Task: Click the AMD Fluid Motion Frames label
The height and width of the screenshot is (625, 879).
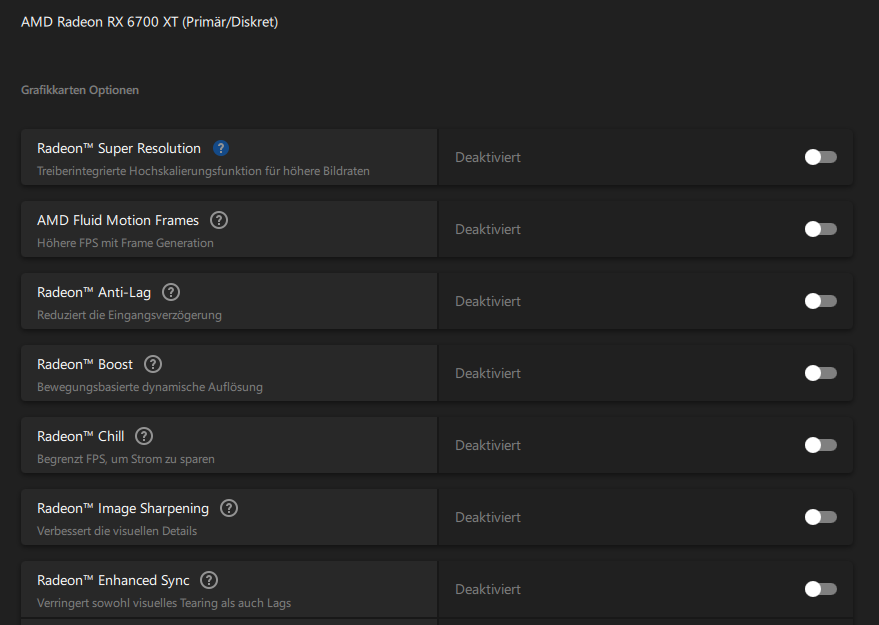Action: (x=118, y=220)
